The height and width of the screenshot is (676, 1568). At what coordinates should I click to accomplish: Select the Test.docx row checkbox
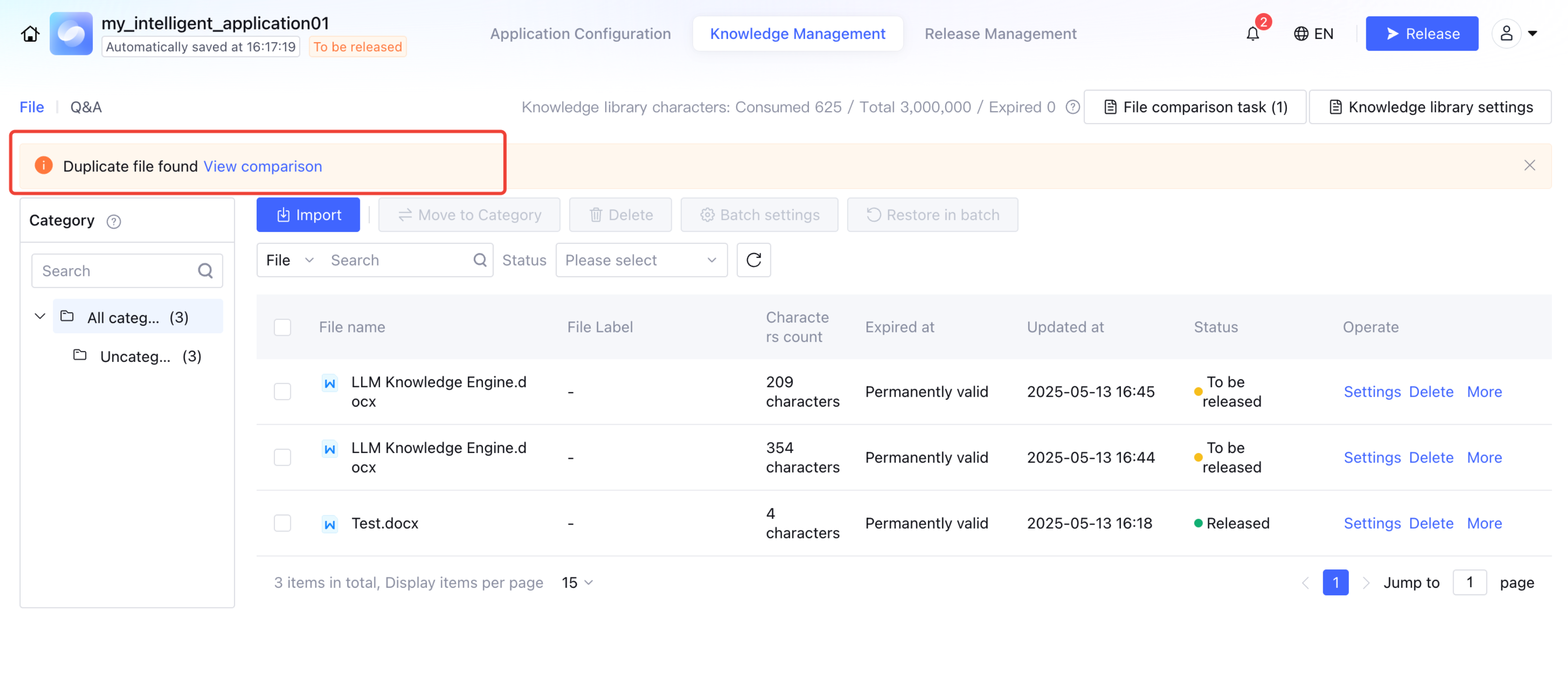282,523
